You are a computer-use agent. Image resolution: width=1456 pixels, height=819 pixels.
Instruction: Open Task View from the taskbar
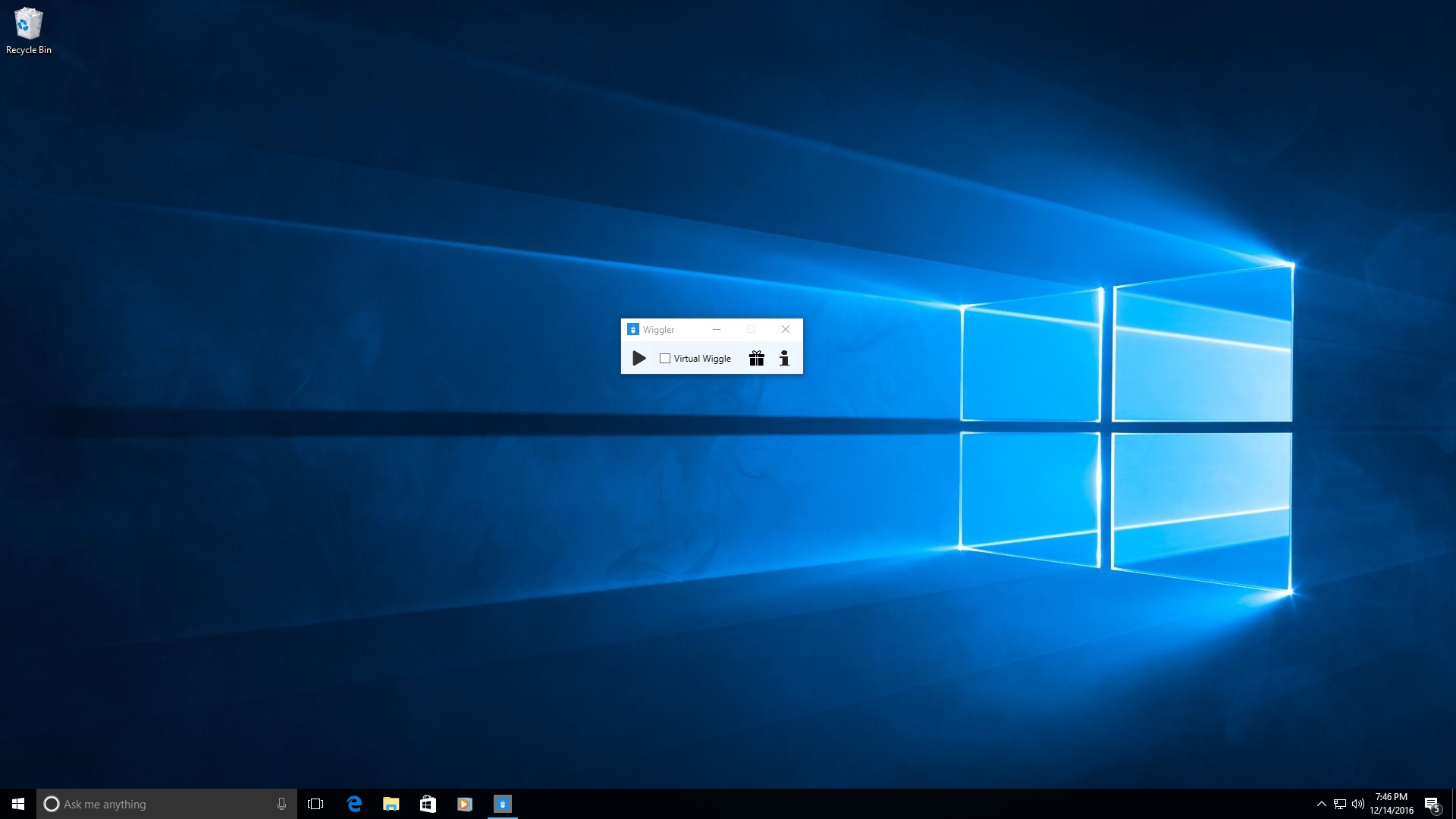click(x=315, y=804)
